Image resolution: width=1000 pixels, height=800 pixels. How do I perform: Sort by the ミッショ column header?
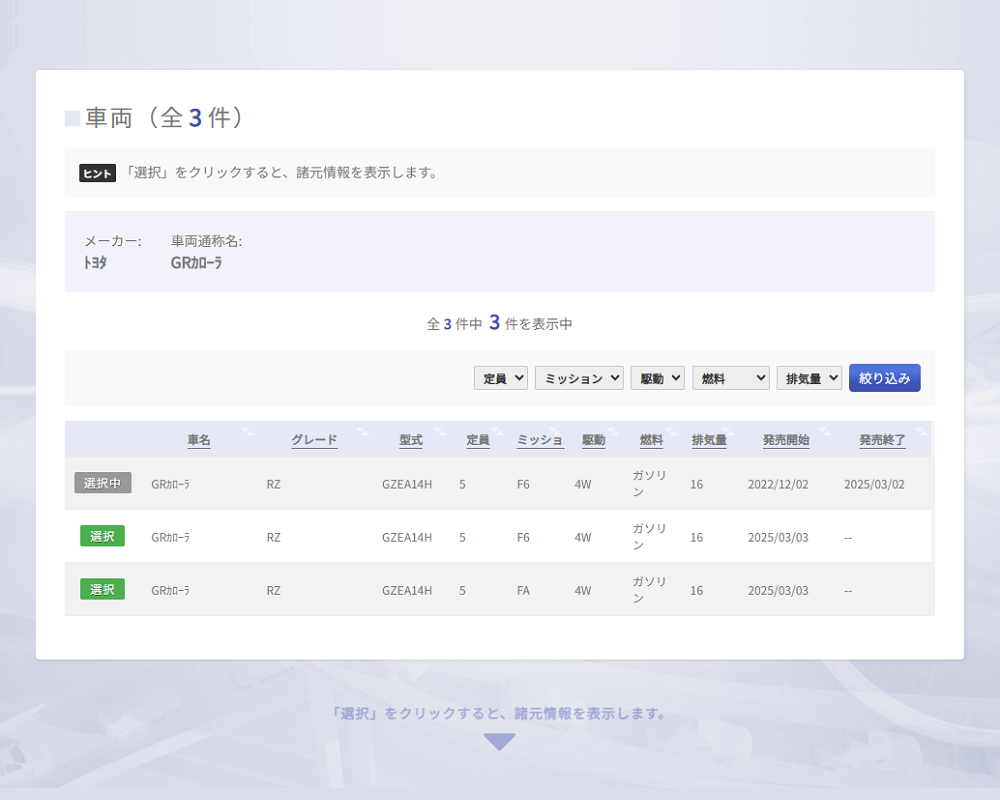(540, 440)
